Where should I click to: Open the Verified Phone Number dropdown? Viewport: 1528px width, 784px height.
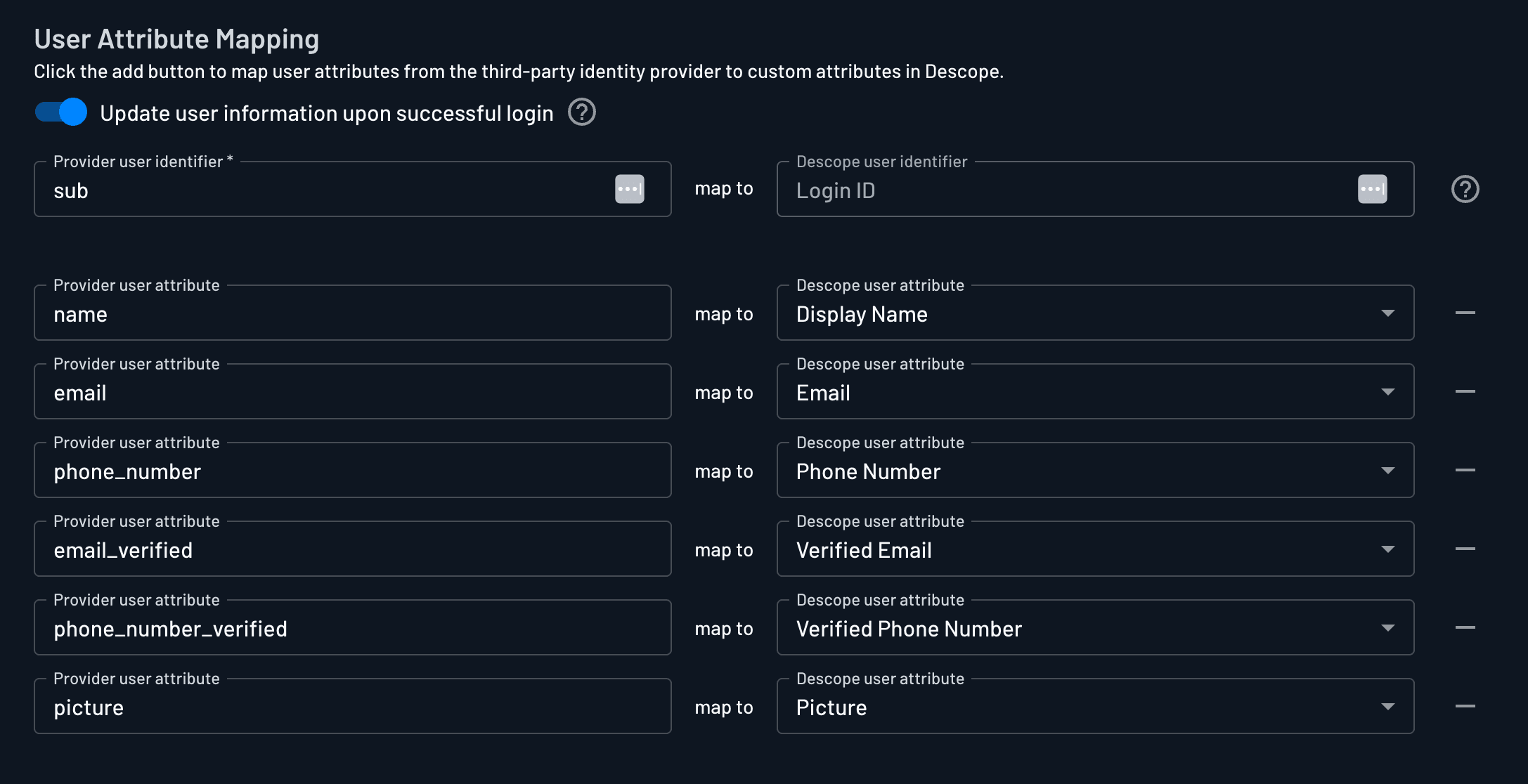coord(1388,628)
